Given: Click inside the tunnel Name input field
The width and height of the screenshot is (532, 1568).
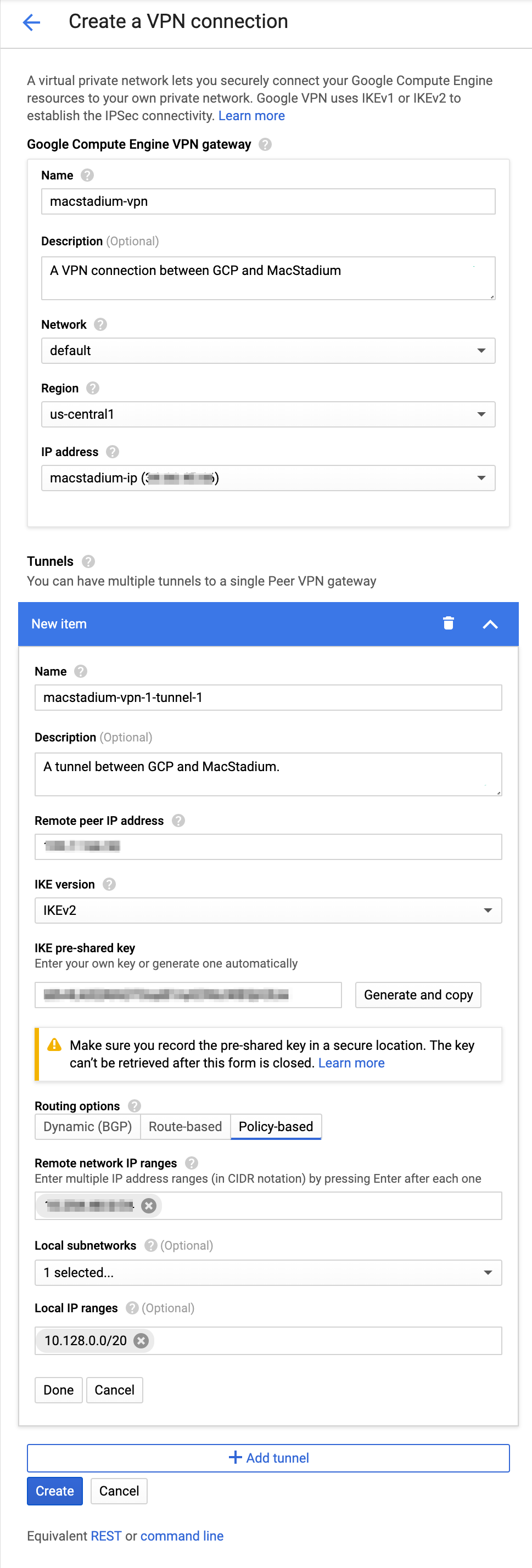Looking at the screenshot, I should coord(268,698).
